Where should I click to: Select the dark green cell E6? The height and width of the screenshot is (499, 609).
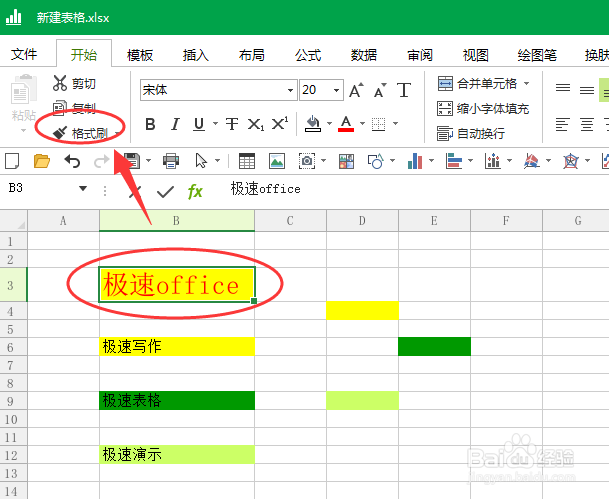point(435,346)
